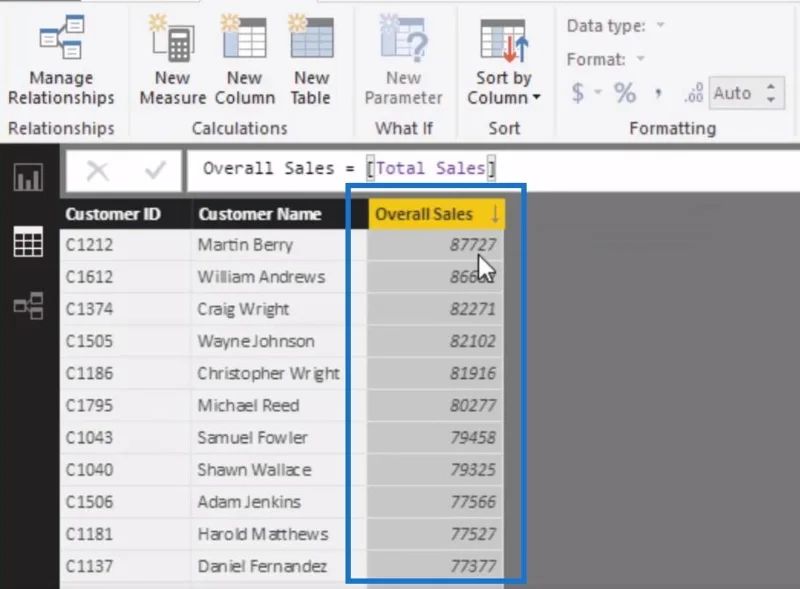Select sales value 79325
Screen dimensions: 800x589
(x=436, y=470)
